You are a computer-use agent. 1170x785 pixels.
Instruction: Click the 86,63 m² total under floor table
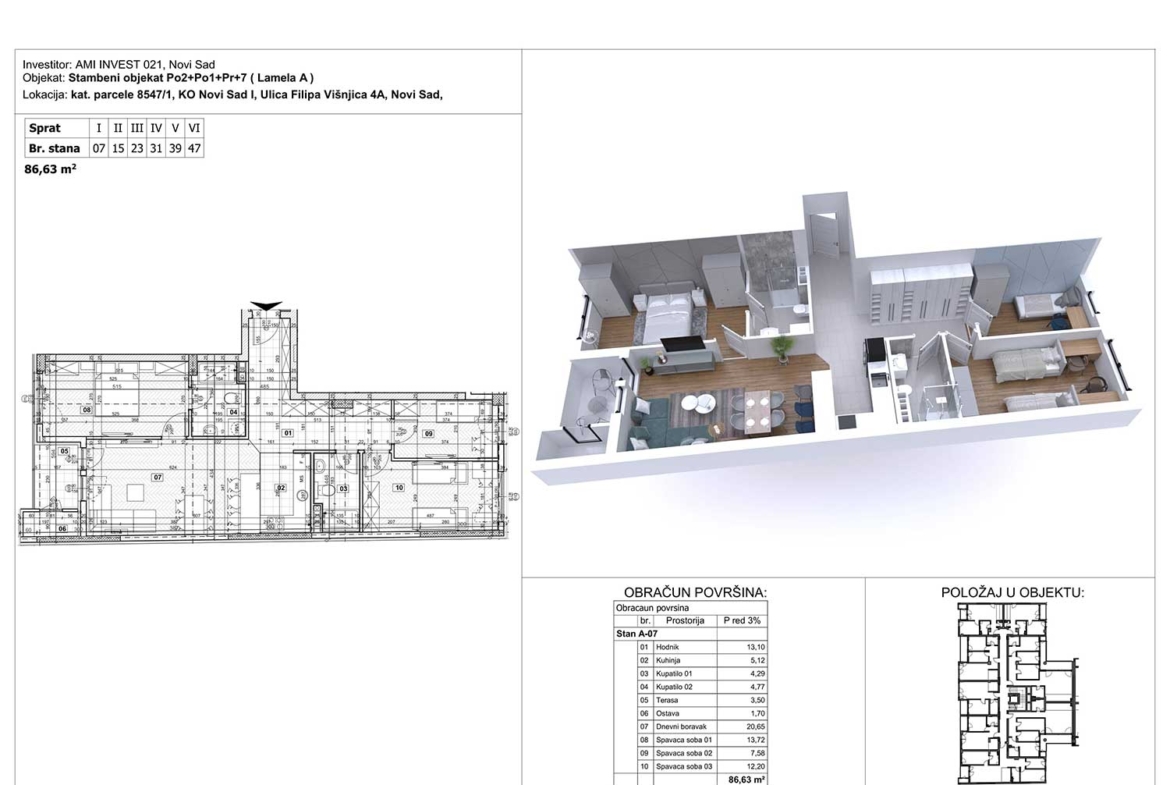(51, 170)
